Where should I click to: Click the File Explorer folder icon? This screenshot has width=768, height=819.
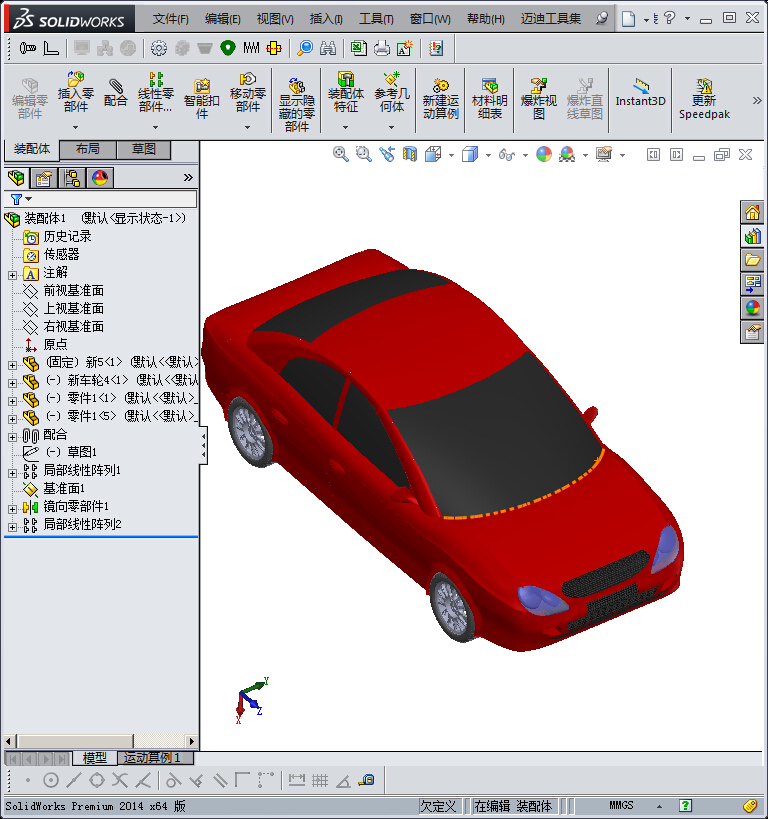coord(752,260)
